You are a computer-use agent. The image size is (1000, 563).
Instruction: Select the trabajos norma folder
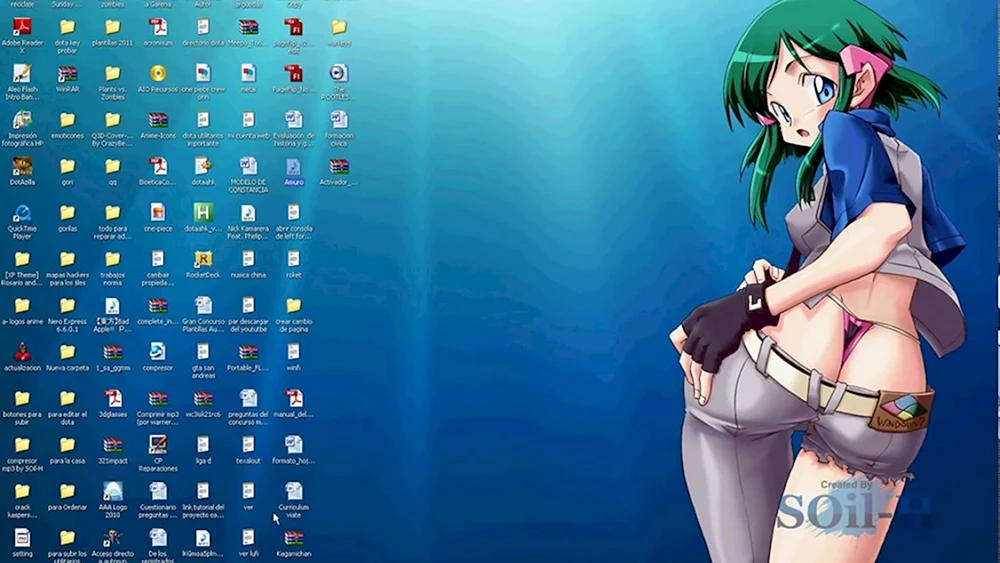click(113, 260)
